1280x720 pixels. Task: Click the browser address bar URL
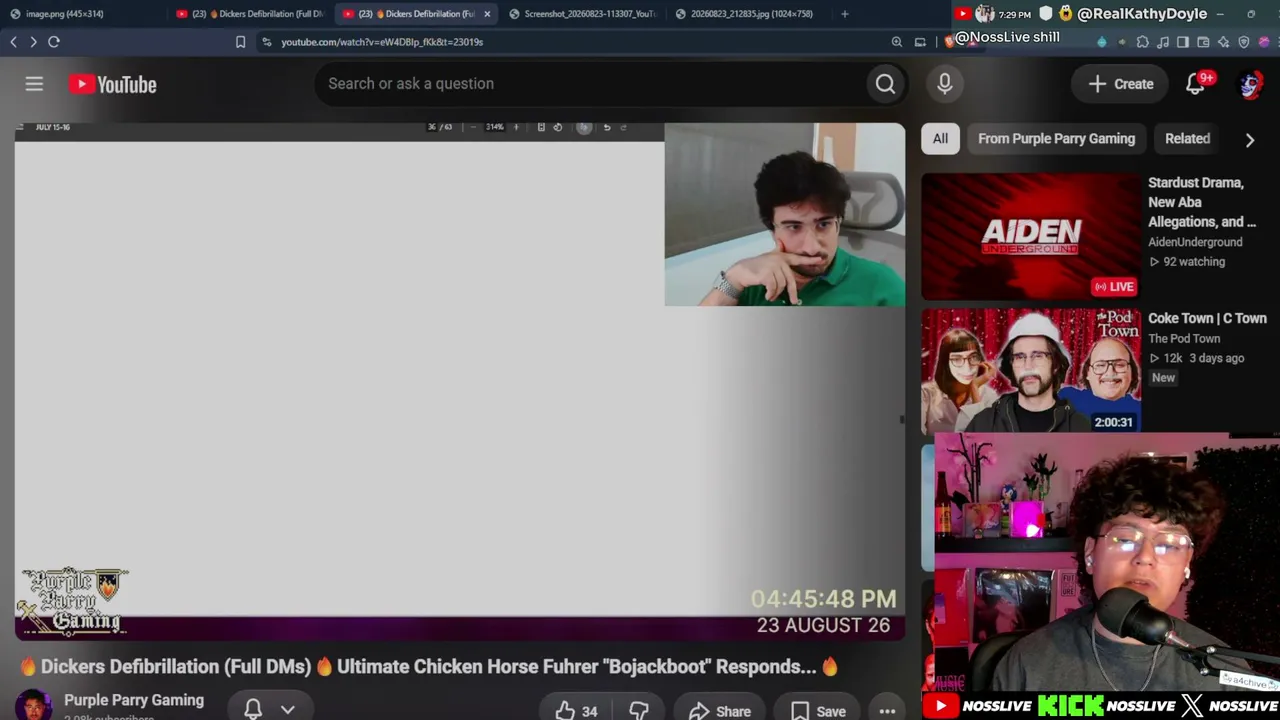pyautogui.click(x=382, y=42)
